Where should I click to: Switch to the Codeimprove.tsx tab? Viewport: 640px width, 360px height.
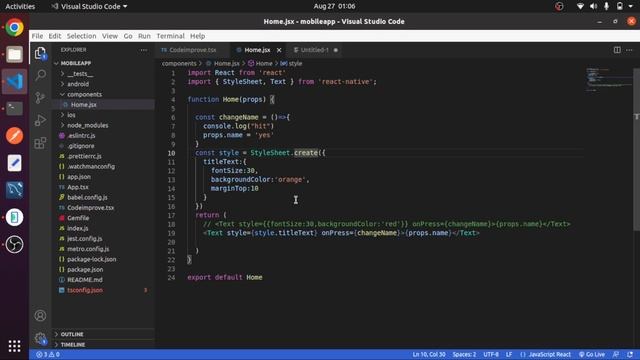193,50
